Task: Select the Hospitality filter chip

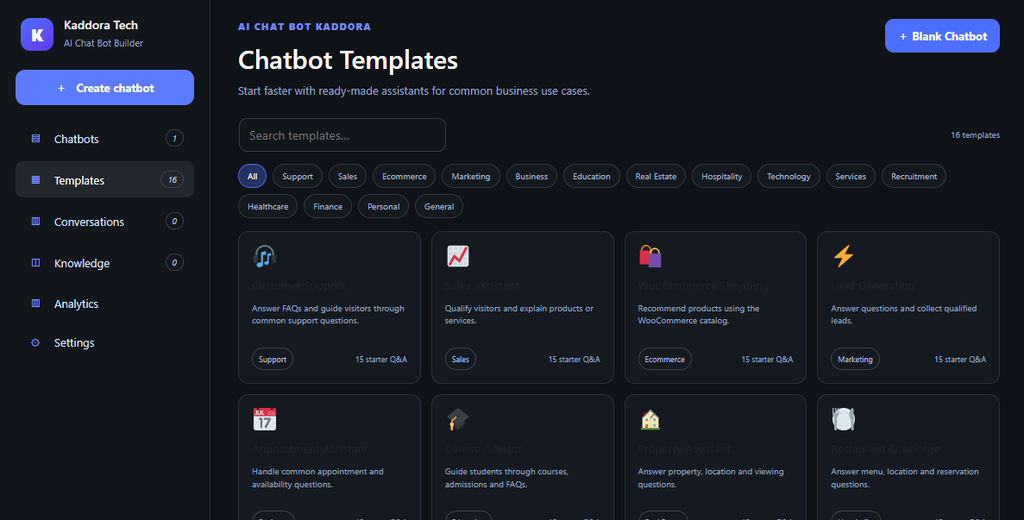Action: pos(722,176)
